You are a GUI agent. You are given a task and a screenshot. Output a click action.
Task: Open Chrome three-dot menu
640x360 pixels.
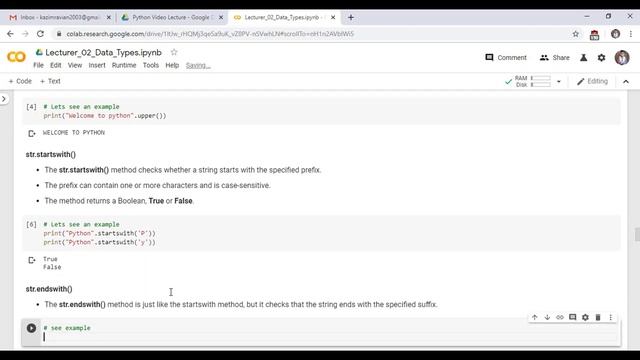tap(631, 34)
